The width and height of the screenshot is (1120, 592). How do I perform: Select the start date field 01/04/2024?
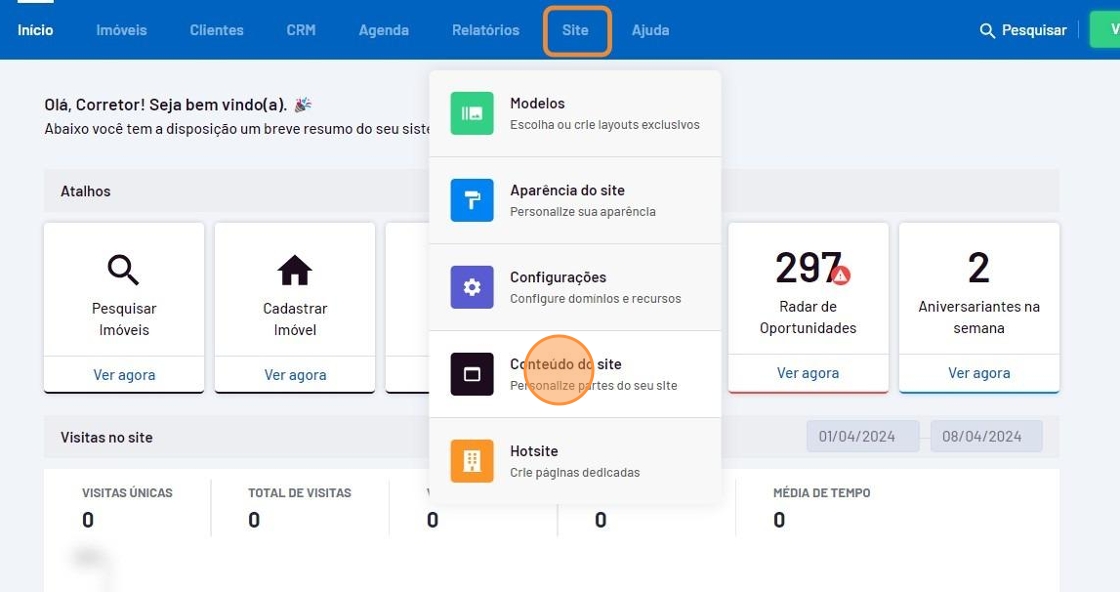click(x=862, y=436)
